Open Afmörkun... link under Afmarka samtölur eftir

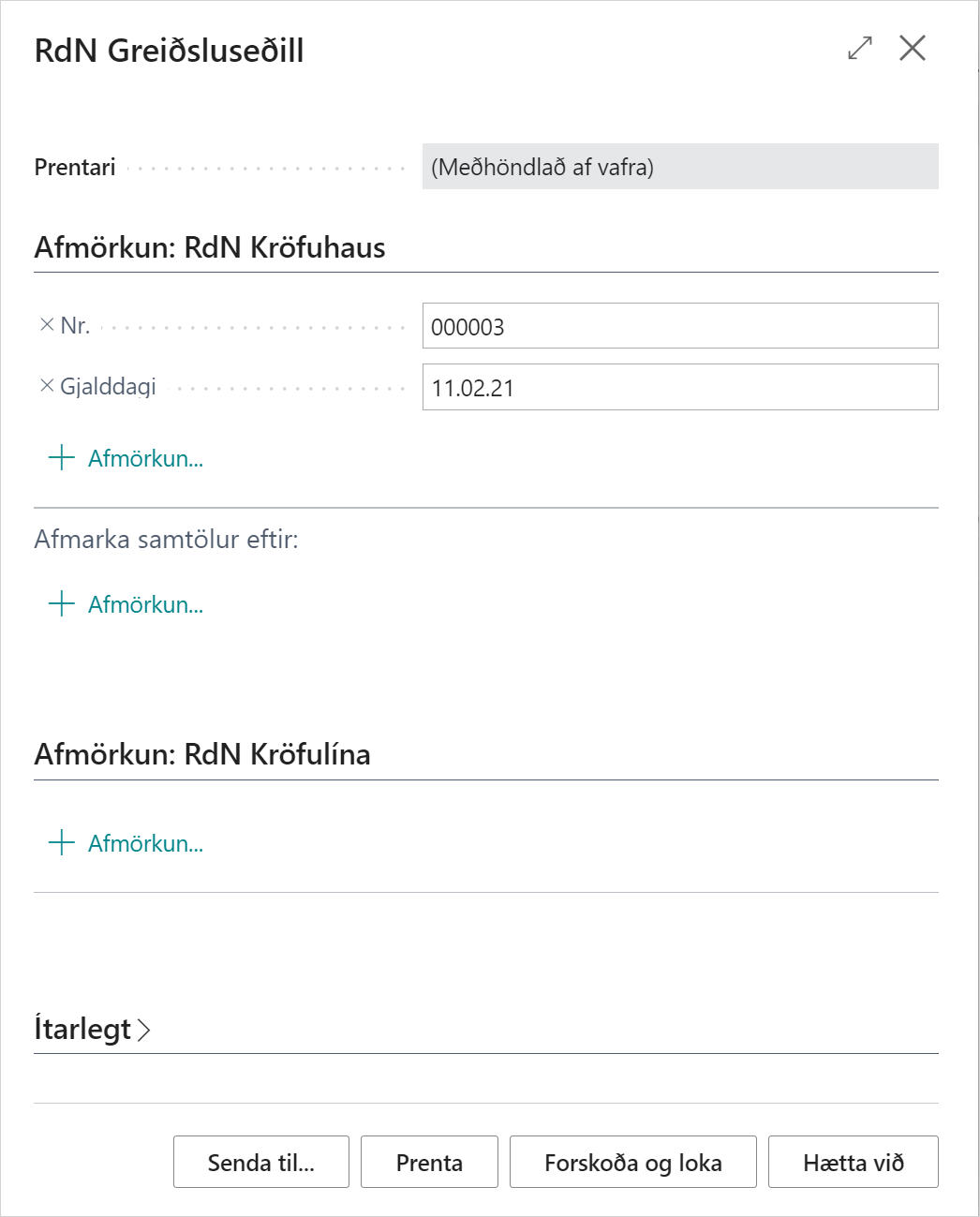(x=146, y=605)
